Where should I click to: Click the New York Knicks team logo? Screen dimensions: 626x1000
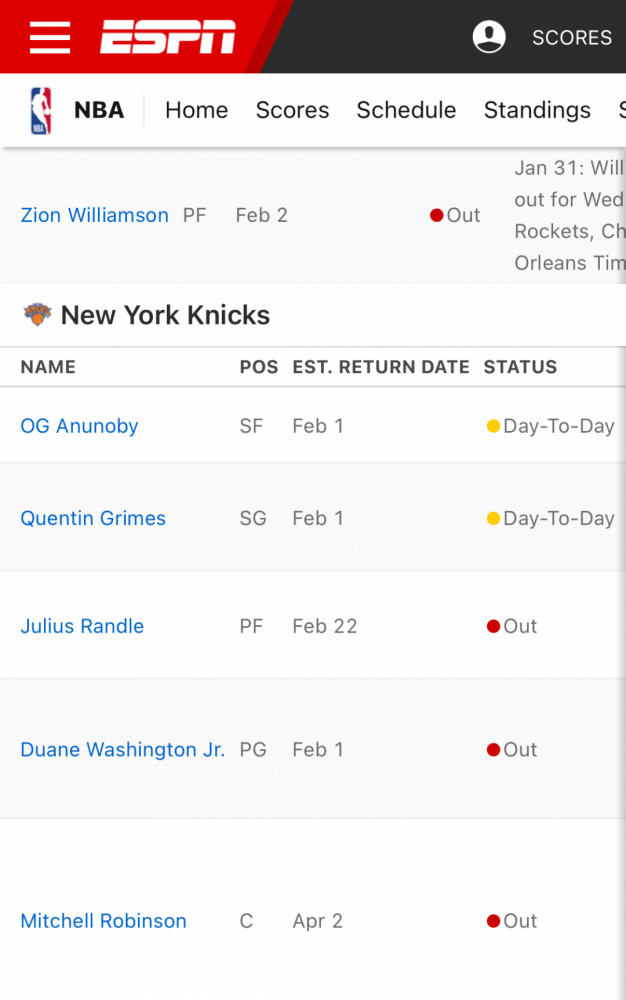tap(37, 314)
